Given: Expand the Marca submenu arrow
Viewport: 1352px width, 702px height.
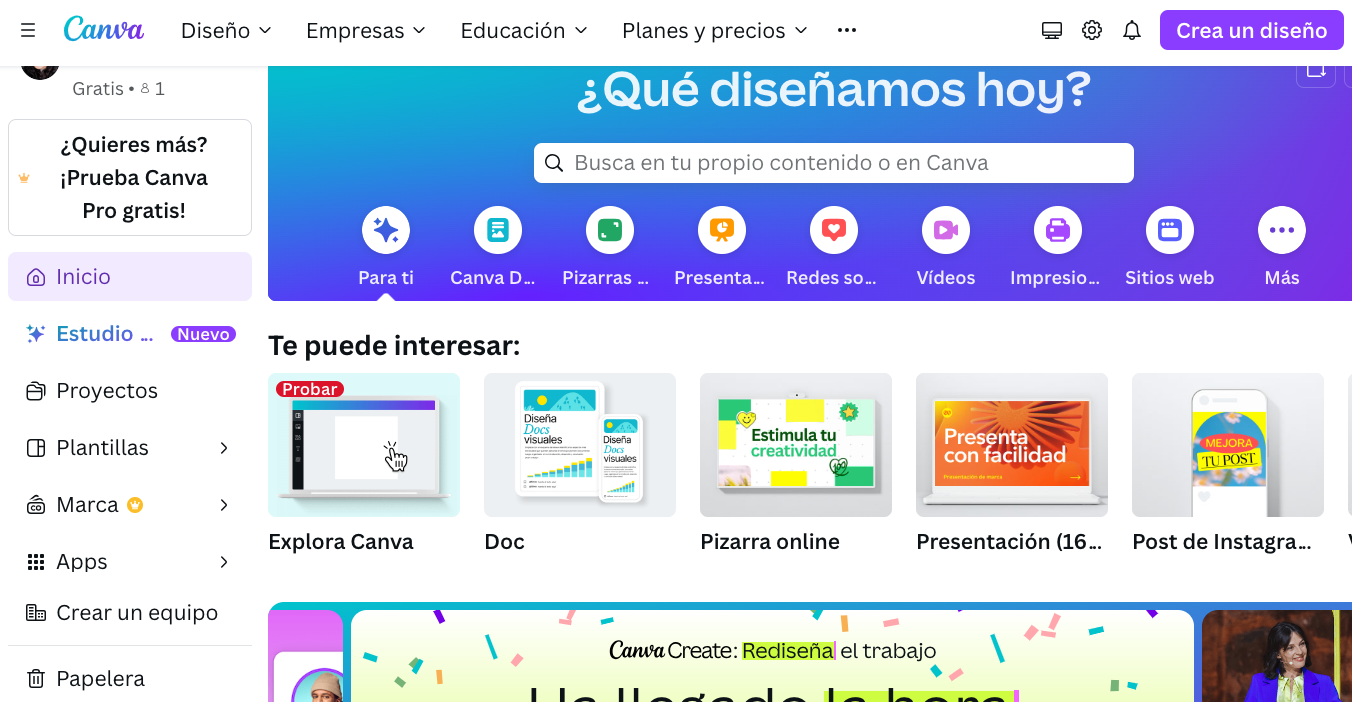Looking at the screenshot, I should [x=224, y=505].
